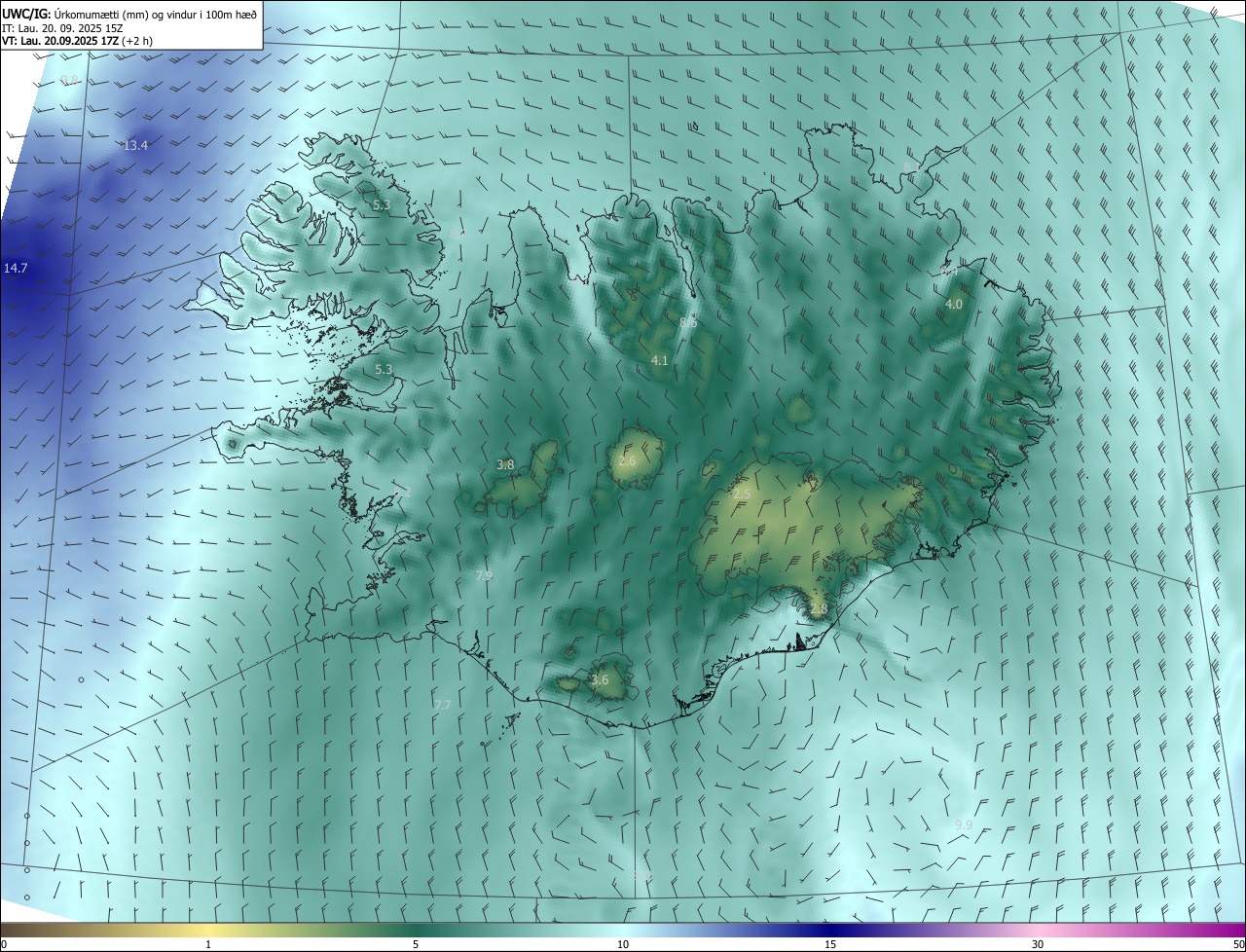Click the 13.4 precipitation value over the sea

pos(136,146)
